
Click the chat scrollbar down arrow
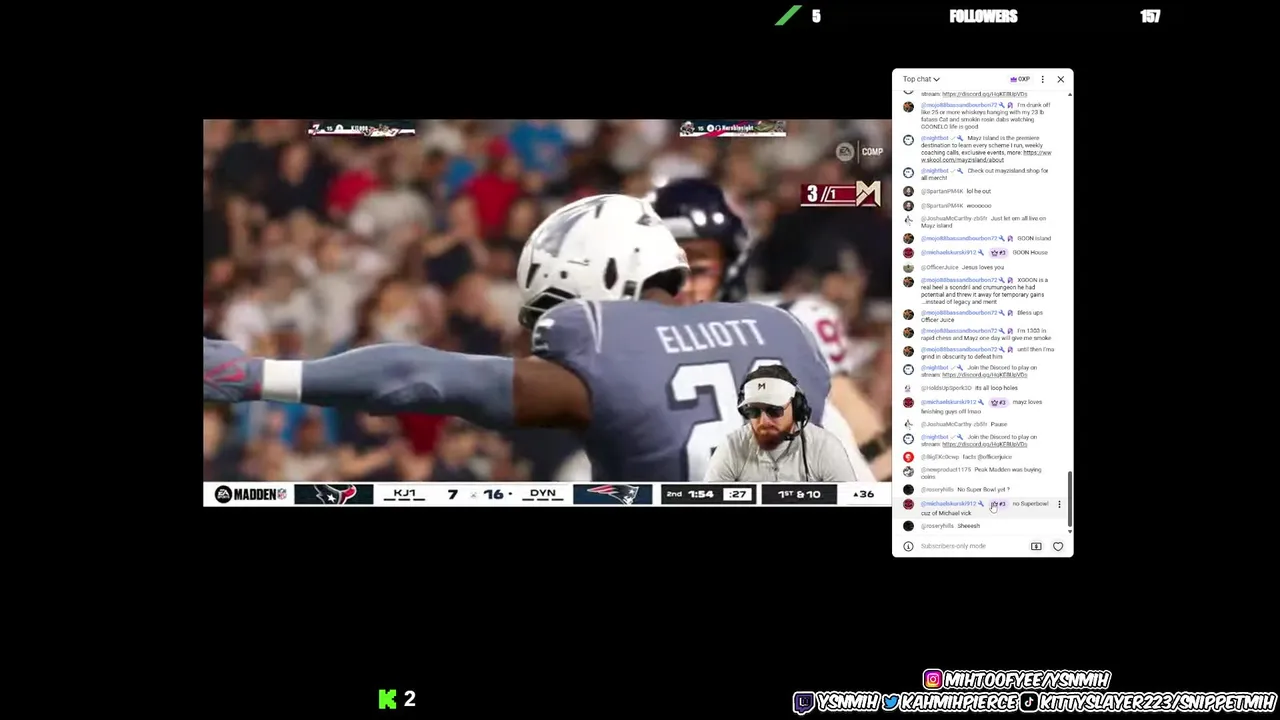point(1070,531)
